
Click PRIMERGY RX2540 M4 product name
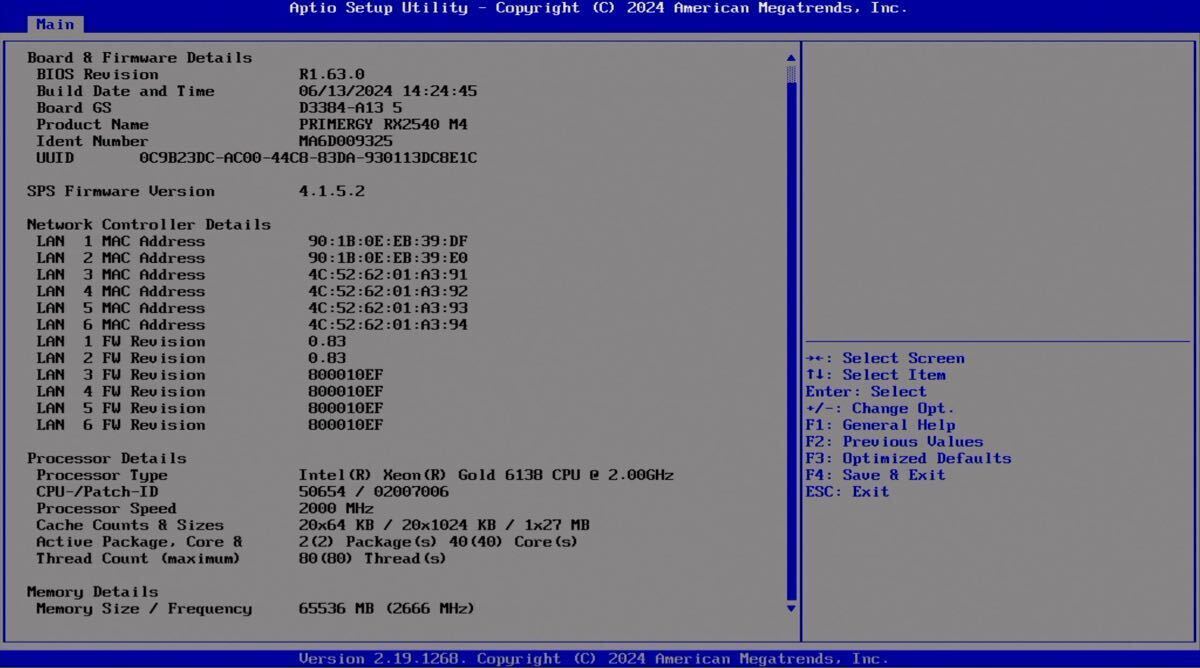pos(383,125)
